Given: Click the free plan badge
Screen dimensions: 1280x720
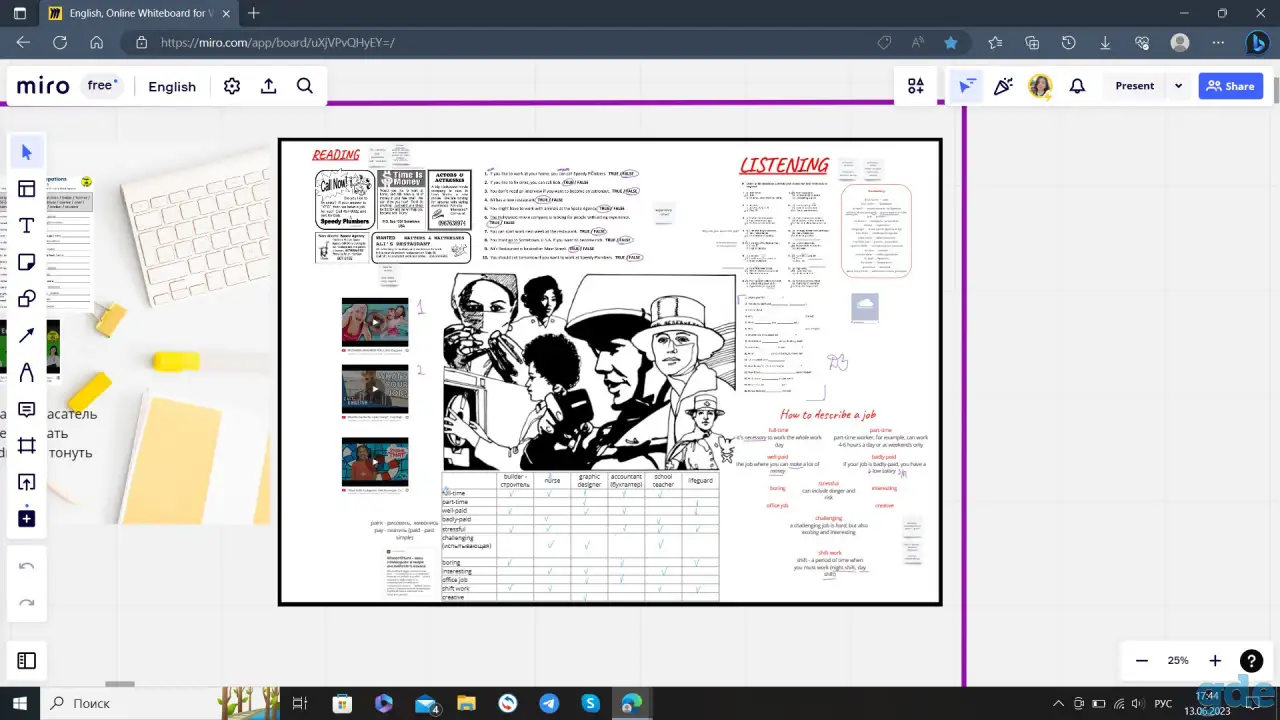Looking at the screenshot, I should point(102,86).
